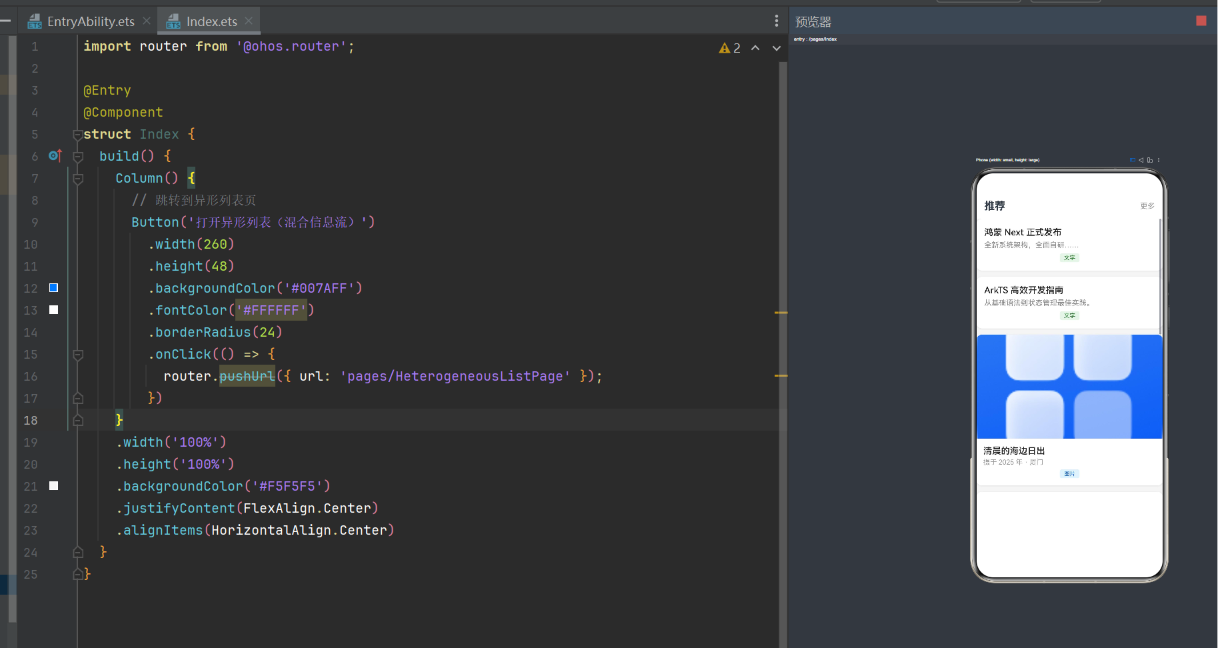
Task: Click the '@ohos.router' import string
Action: pyautogui.click(x=293, y=46)
